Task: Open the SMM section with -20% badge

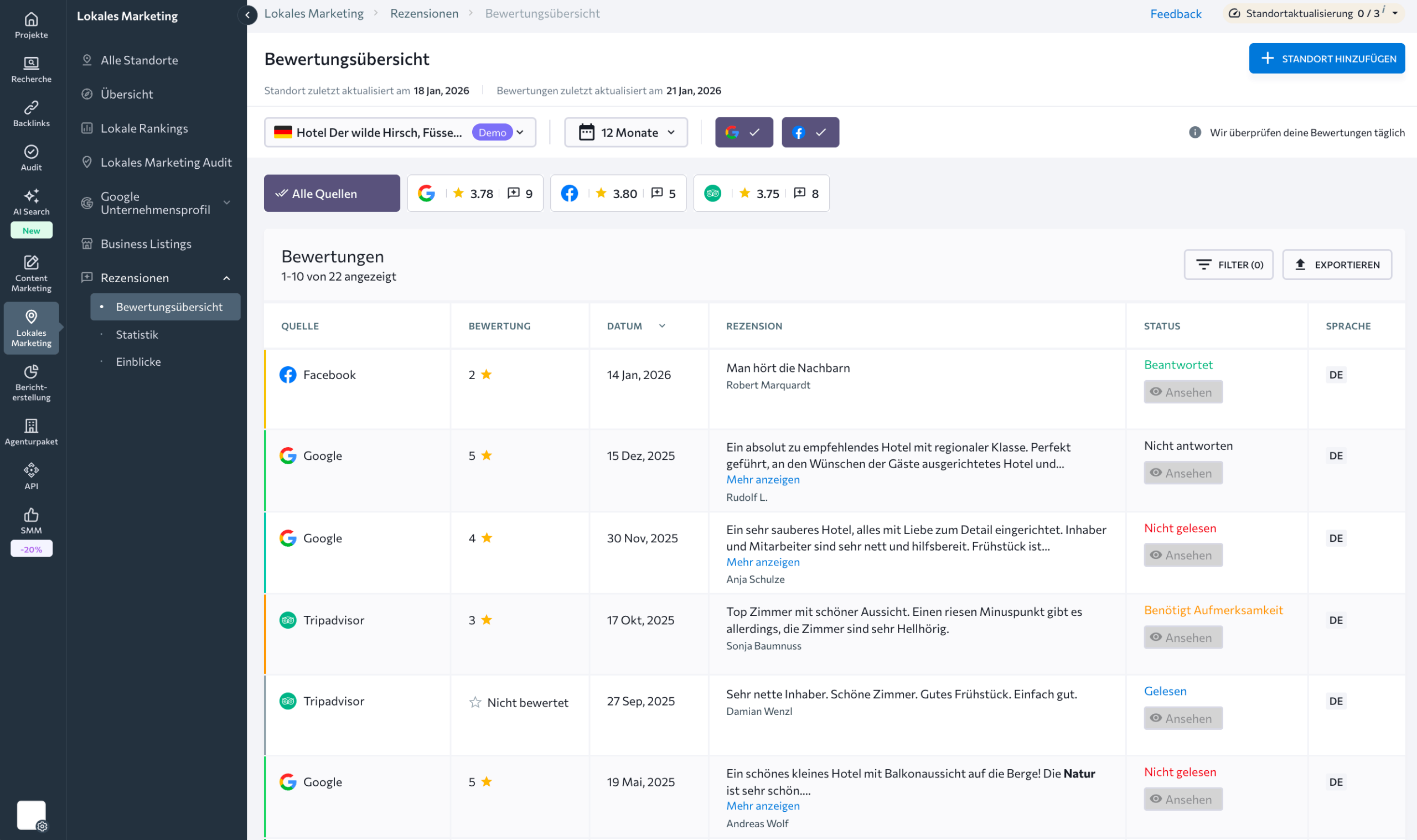Action: [31, 521]
